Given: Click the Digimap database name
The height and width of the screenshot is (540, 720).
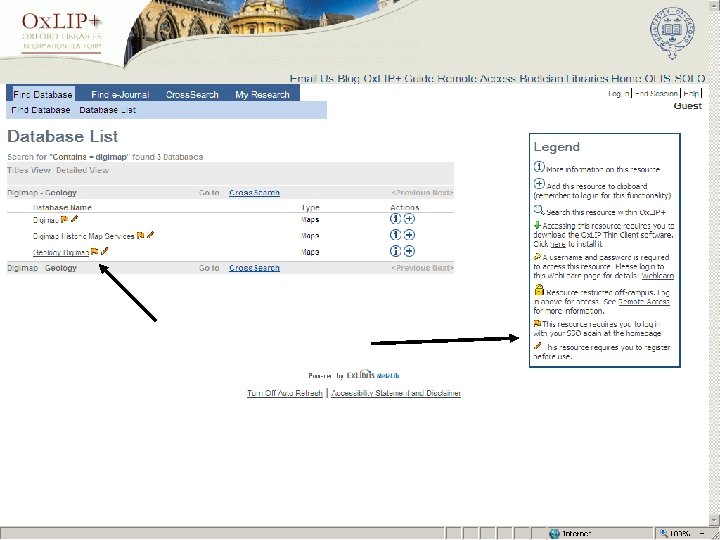Looking at the screenshot, I should click(45, 220).
